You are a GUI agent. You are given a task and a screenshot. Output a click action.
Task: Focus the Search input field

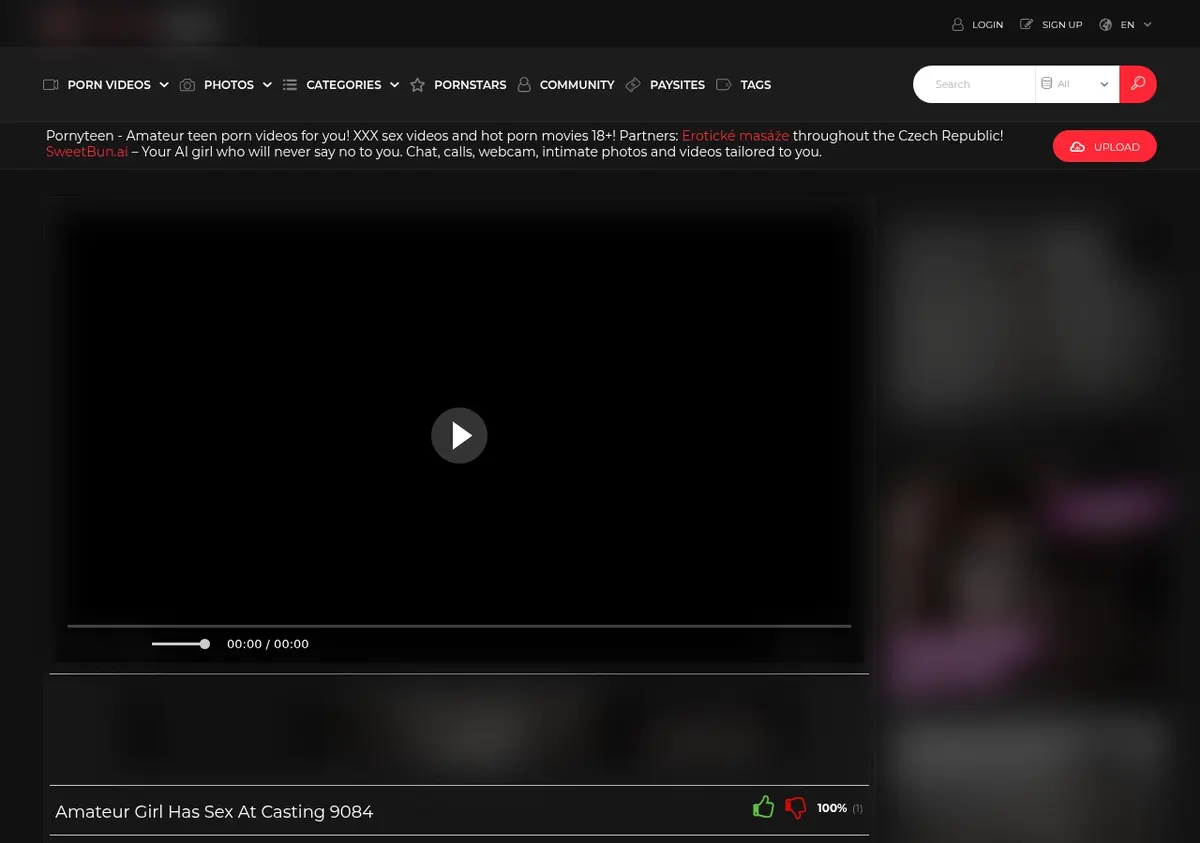point(975,84)
